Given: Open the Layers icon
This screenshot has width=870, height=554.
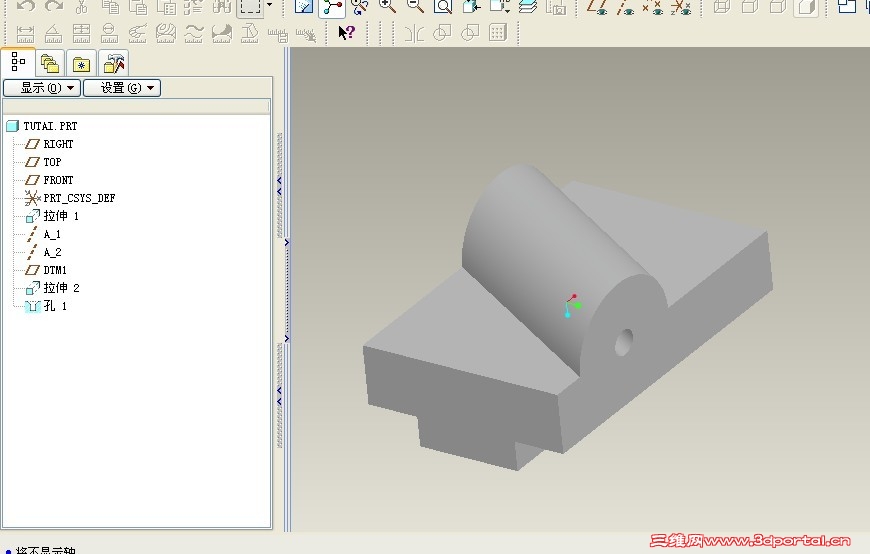Looking at the screenshot, I should pyautogui.click(x=527, y=7).
